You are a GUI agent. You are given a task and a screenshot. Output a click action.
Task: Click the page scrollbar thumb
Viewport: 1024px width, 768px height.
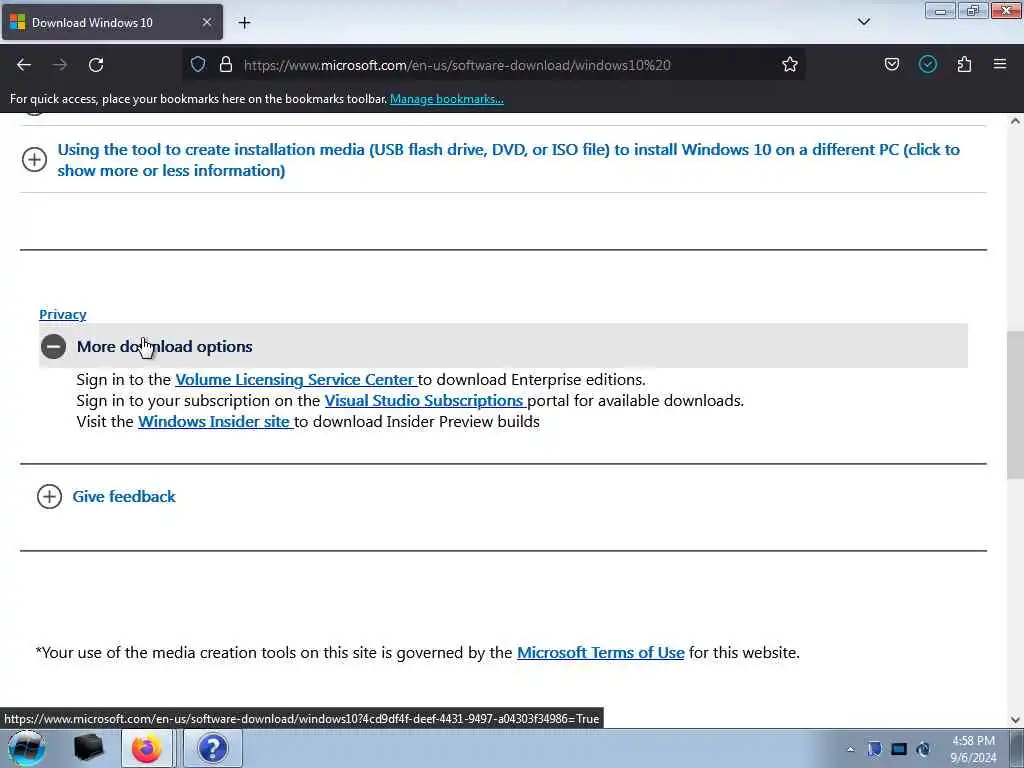coord(1015,405)
